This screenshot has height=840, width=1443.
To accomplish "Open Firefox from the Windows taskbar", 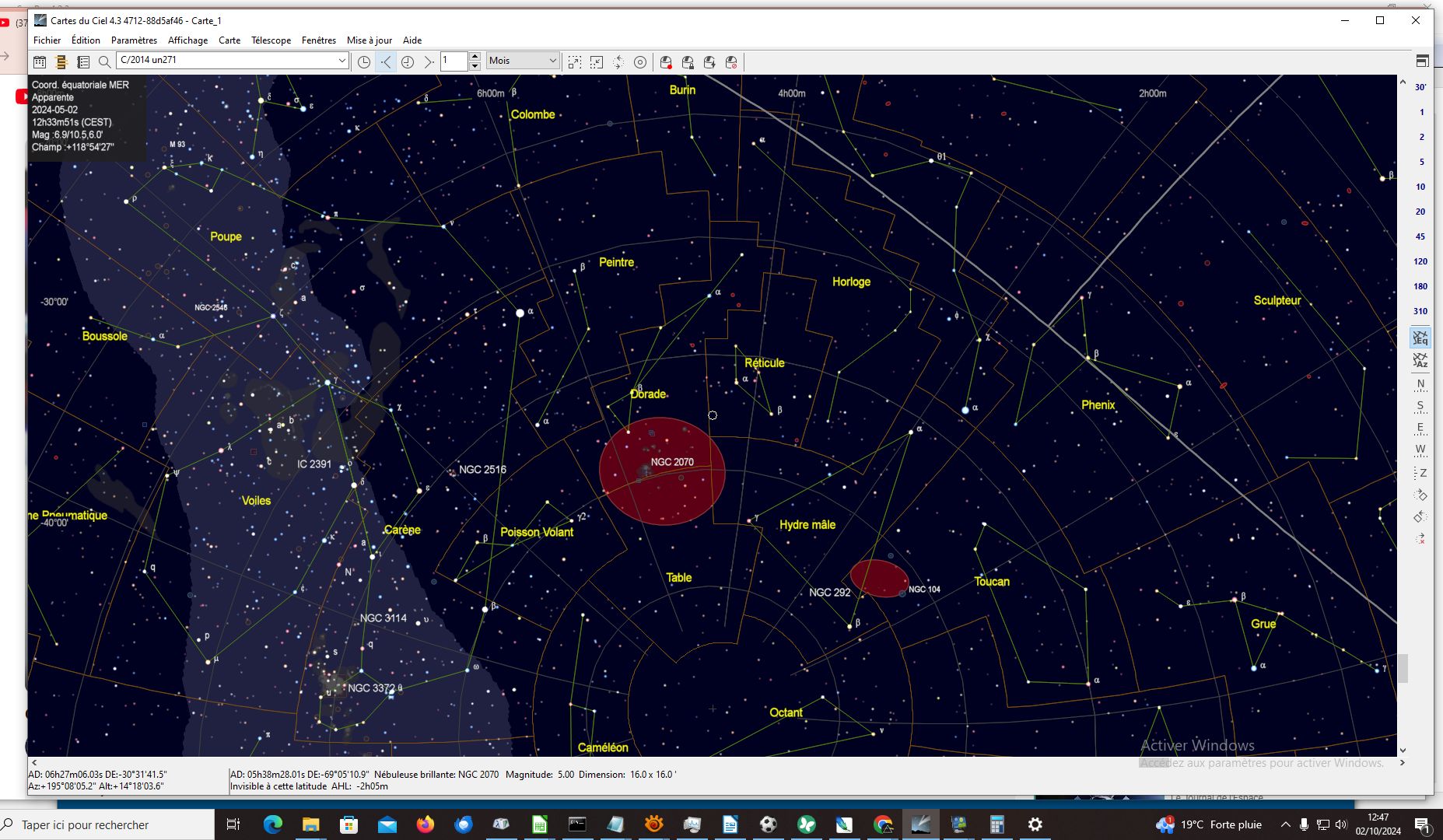I will [425, 824].
